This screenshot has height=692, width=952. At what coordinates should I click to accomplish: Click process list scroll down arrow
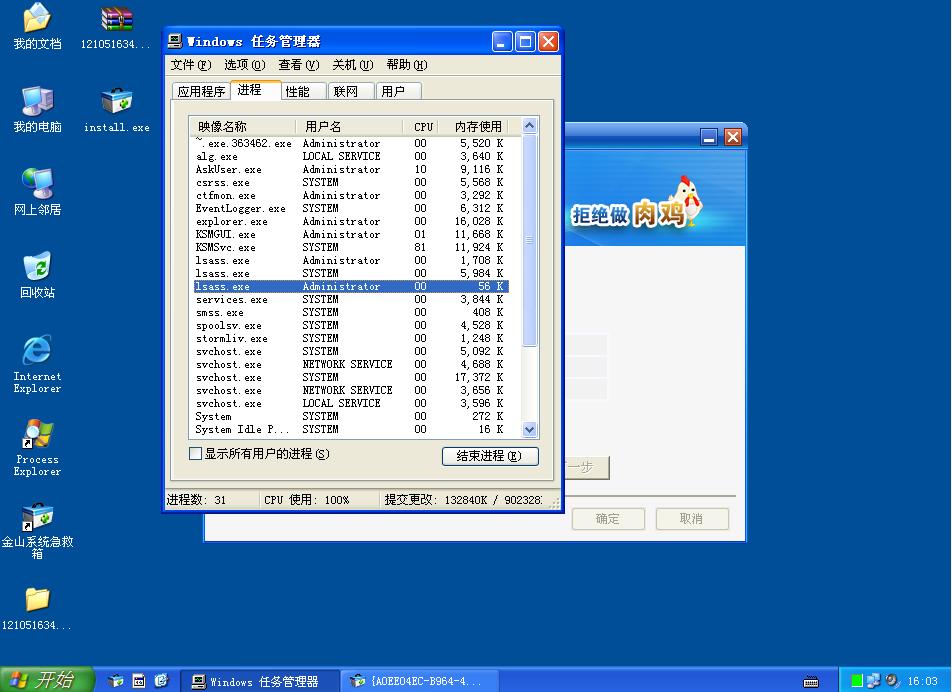(x=529, y=430)
